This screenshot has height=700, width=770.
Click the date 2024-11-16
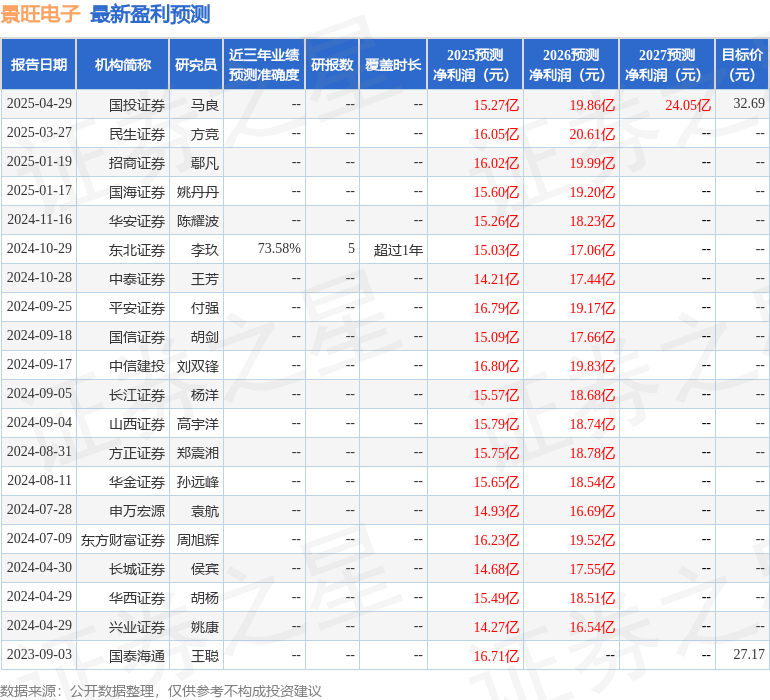(39, 220)
